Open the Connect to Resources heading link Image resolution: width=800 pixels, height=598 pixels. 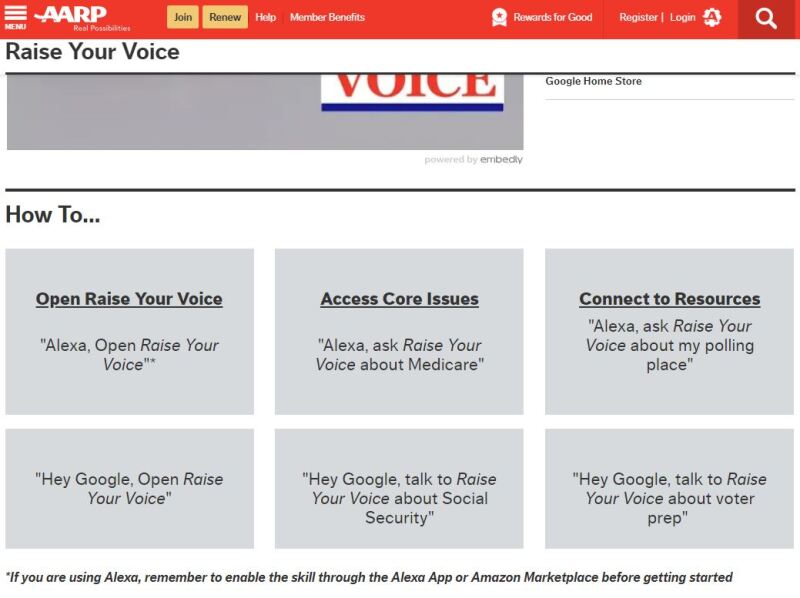[669, 299]
